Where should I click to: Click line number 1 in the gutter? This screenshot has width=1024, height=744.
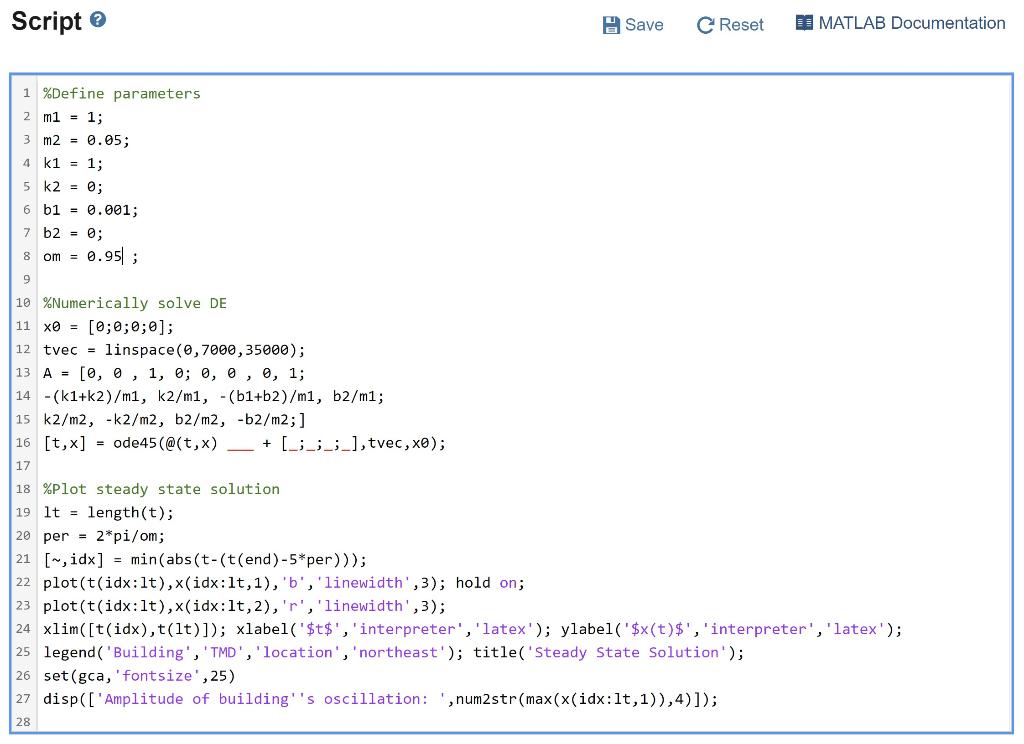26,93
